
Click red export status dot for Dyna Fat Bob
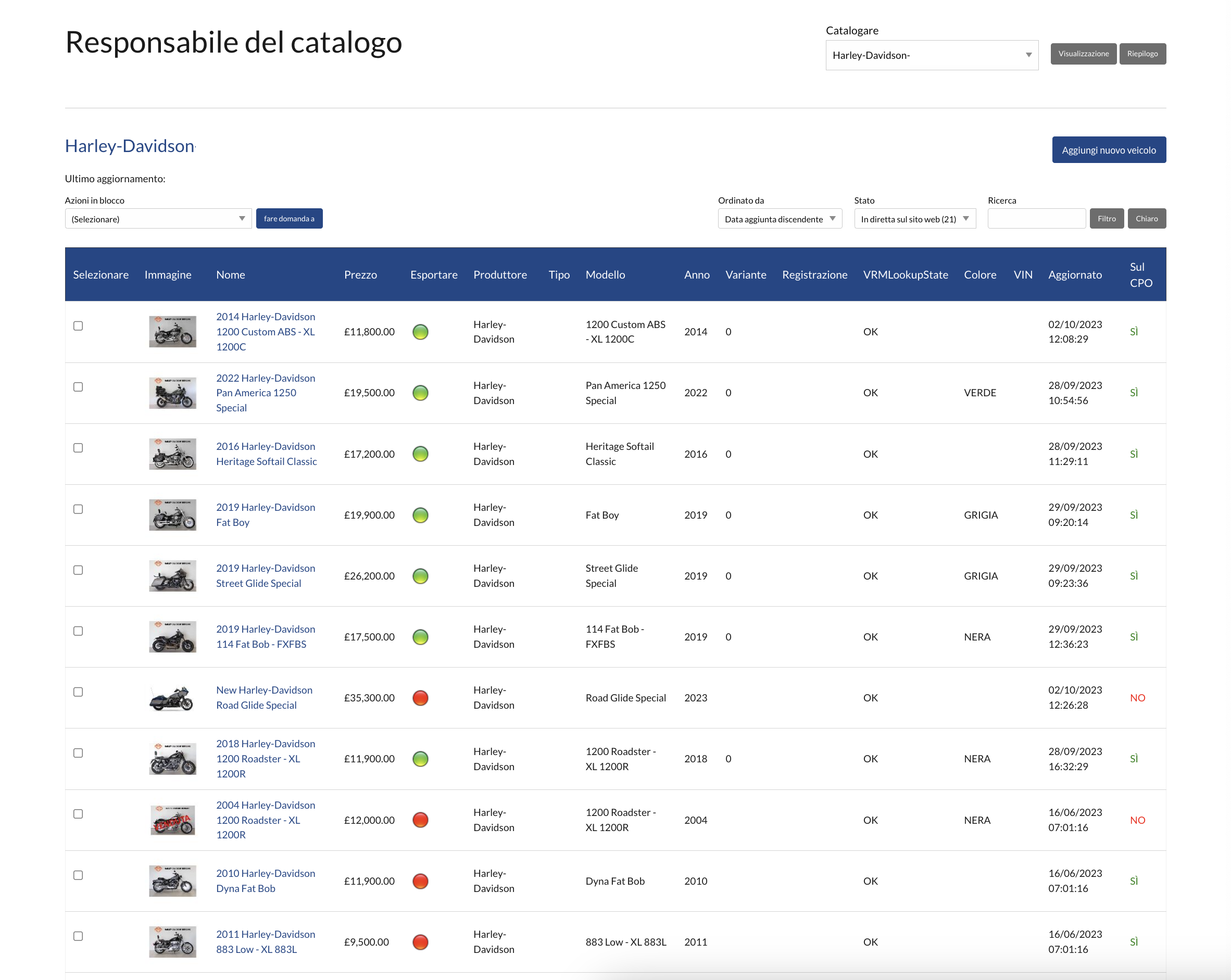pyautogui.click(x=420, y=881)
